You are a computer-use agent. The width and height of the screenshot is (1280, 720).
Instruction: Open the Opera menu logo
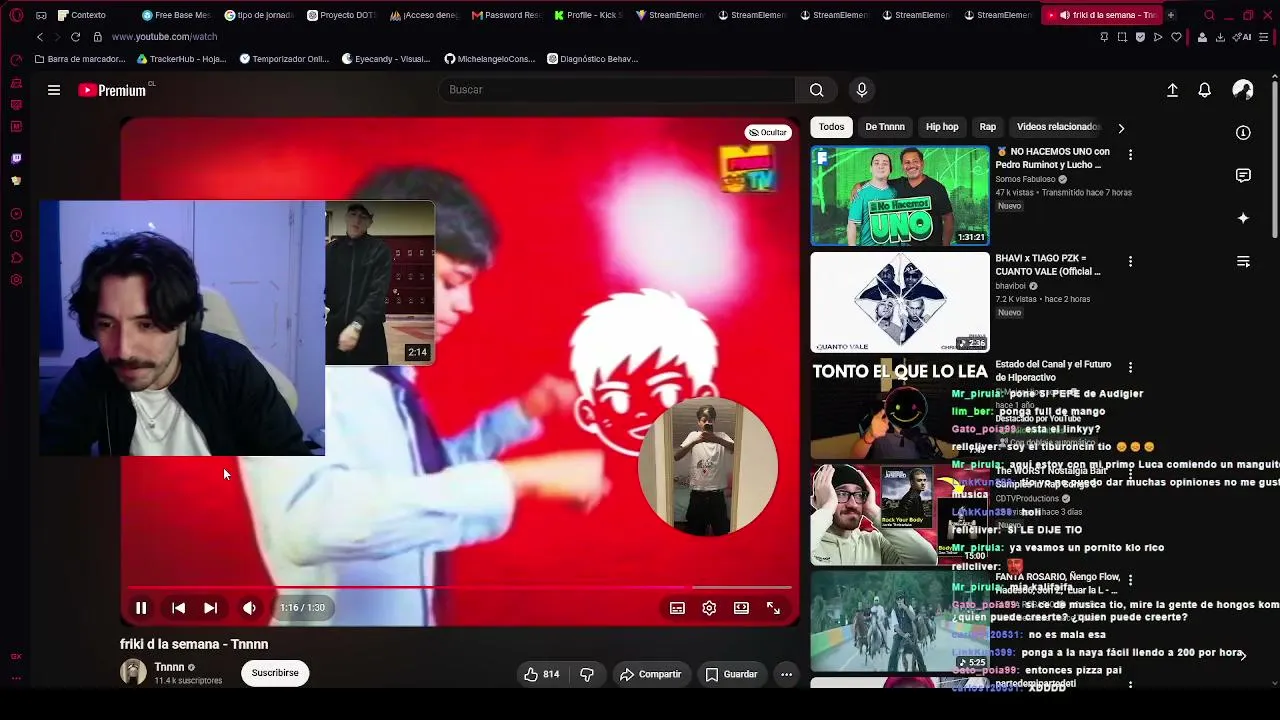(x=16, y=15)
